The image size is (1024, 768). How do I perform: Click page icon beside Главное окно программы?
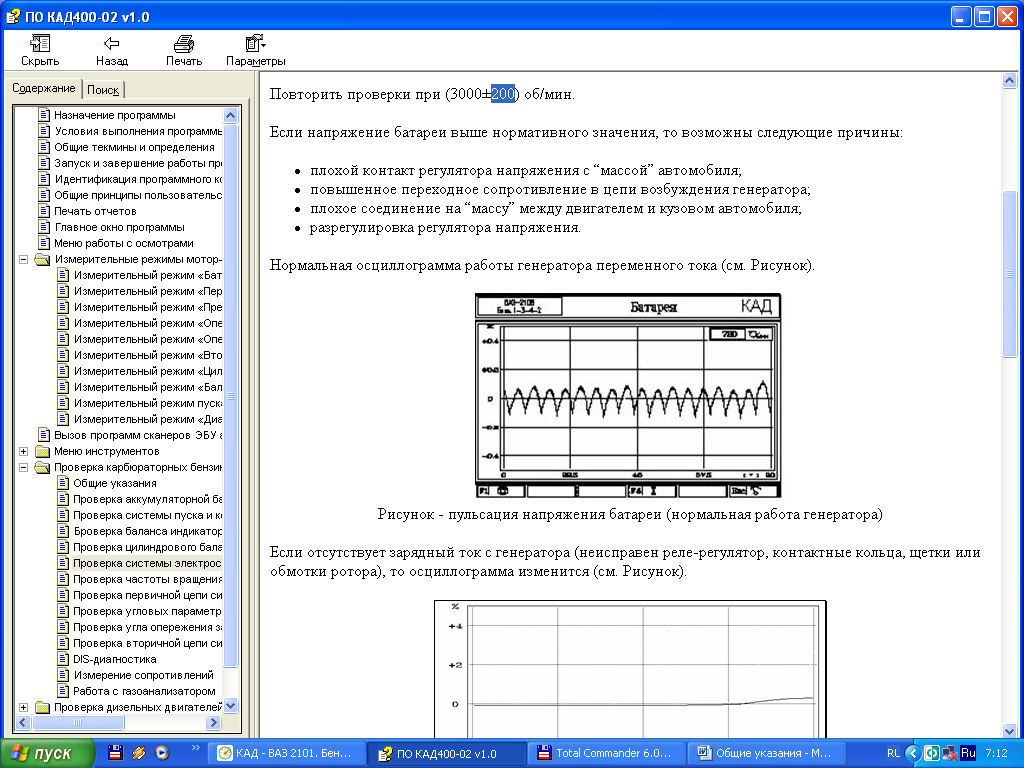coord(44,227)
